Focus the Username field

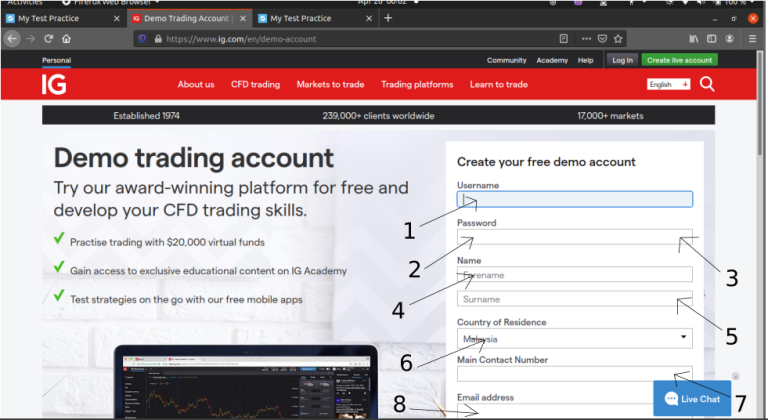coord(575,199)
